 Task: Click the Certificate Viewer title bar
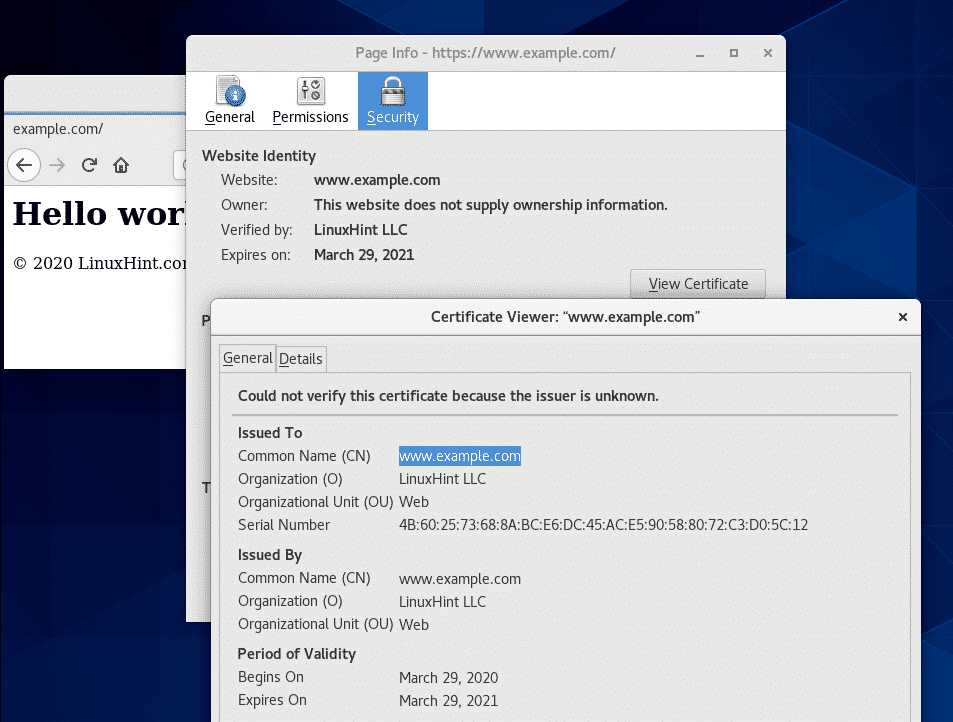coord(565,317)
